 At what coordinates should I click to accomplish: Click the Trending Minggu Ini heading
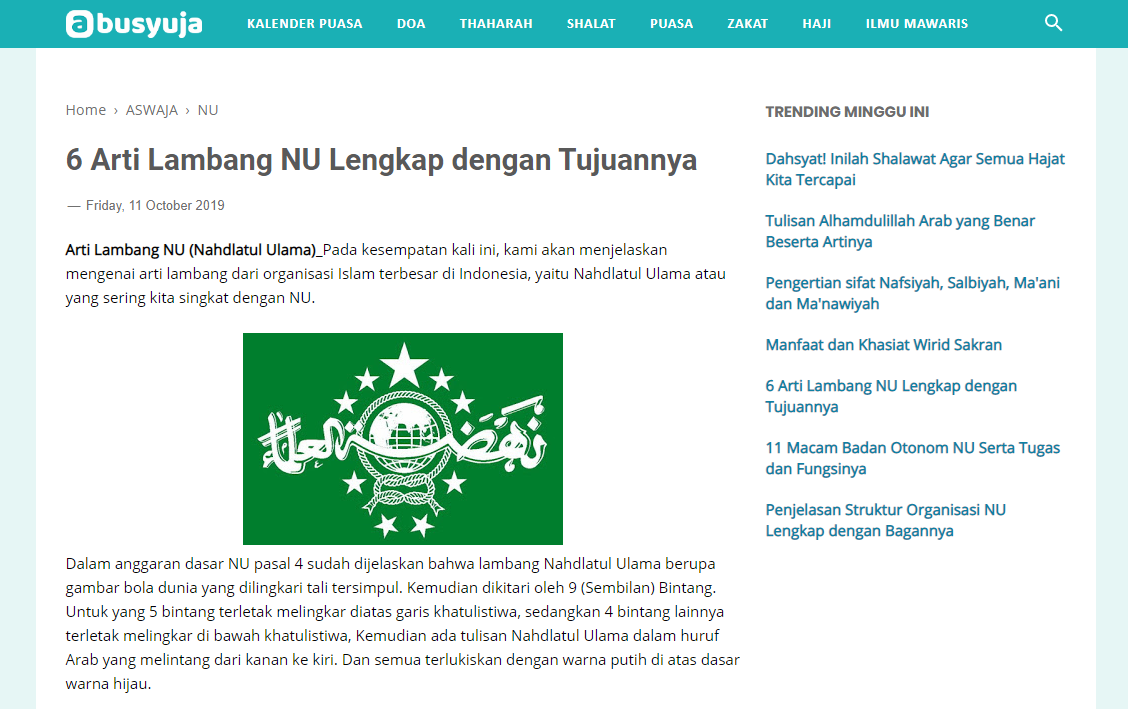[x=847, y=111]
